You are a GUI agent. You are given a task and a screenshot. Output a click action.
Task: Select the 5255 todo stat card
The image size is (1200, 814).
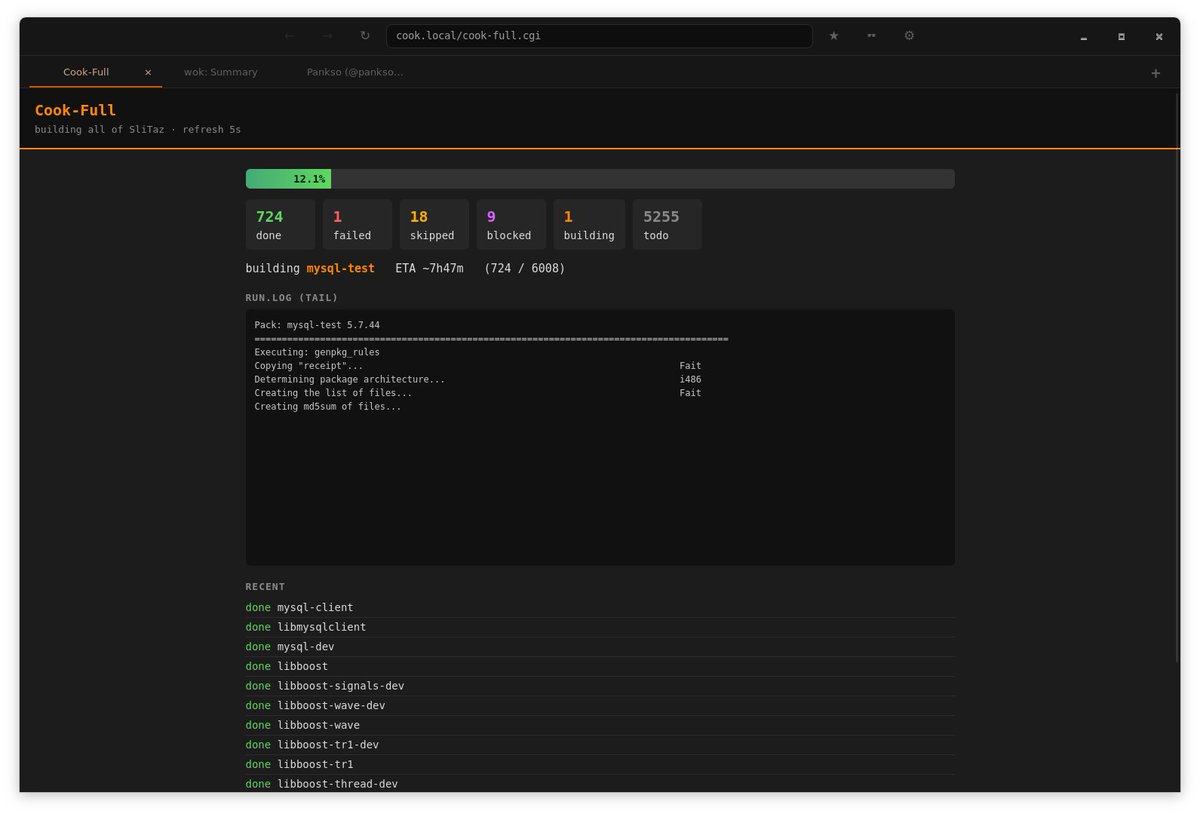(667, 224)
